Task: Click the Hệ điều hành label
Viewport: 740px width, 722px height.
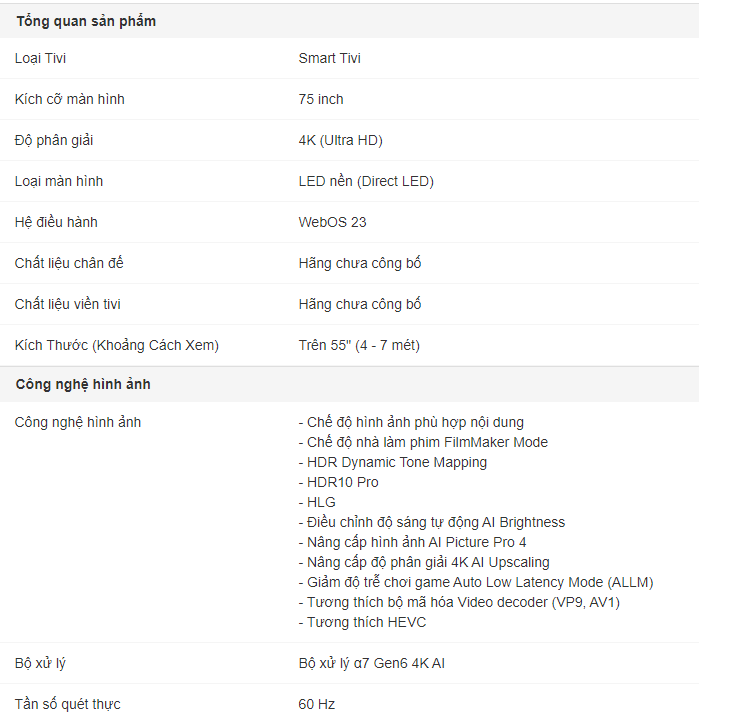Action: (x=56, y=222)
